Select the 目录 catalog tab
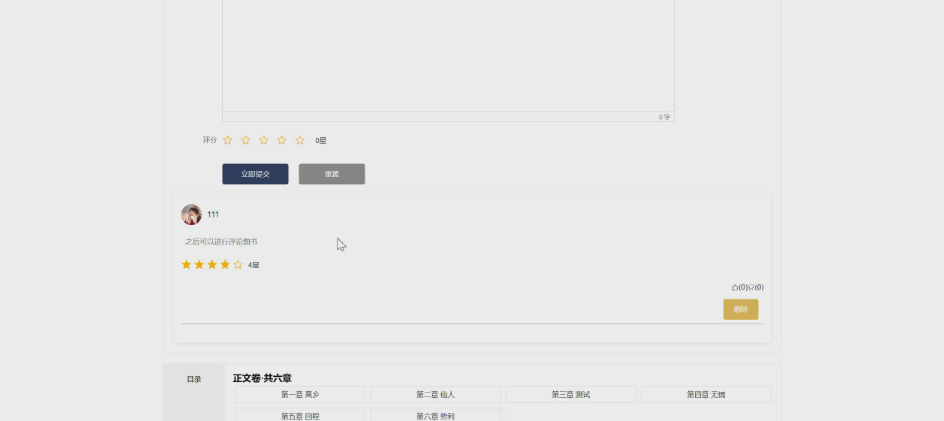 coord(194,379)
